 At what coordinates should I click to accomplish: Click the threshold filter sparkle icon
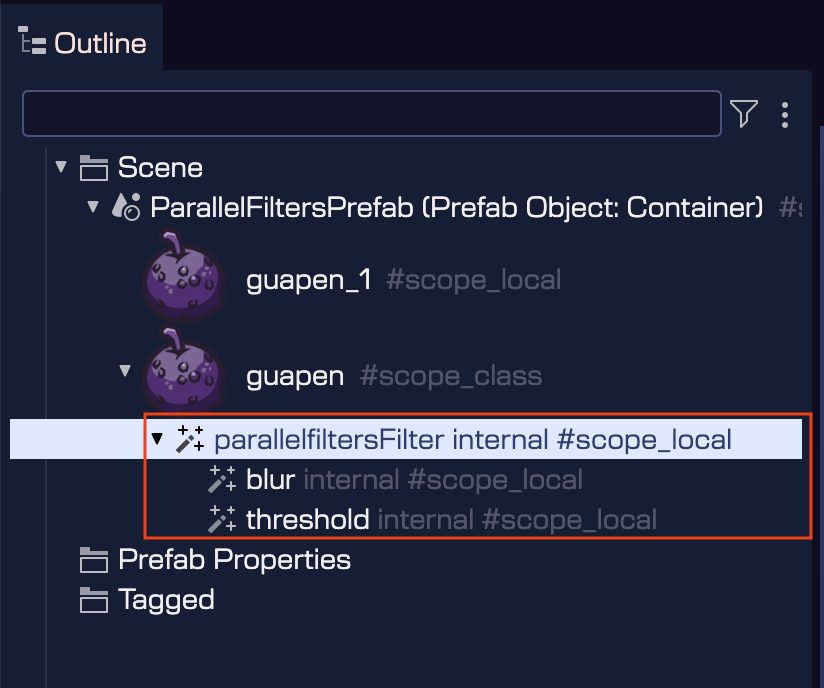(220, 519)
